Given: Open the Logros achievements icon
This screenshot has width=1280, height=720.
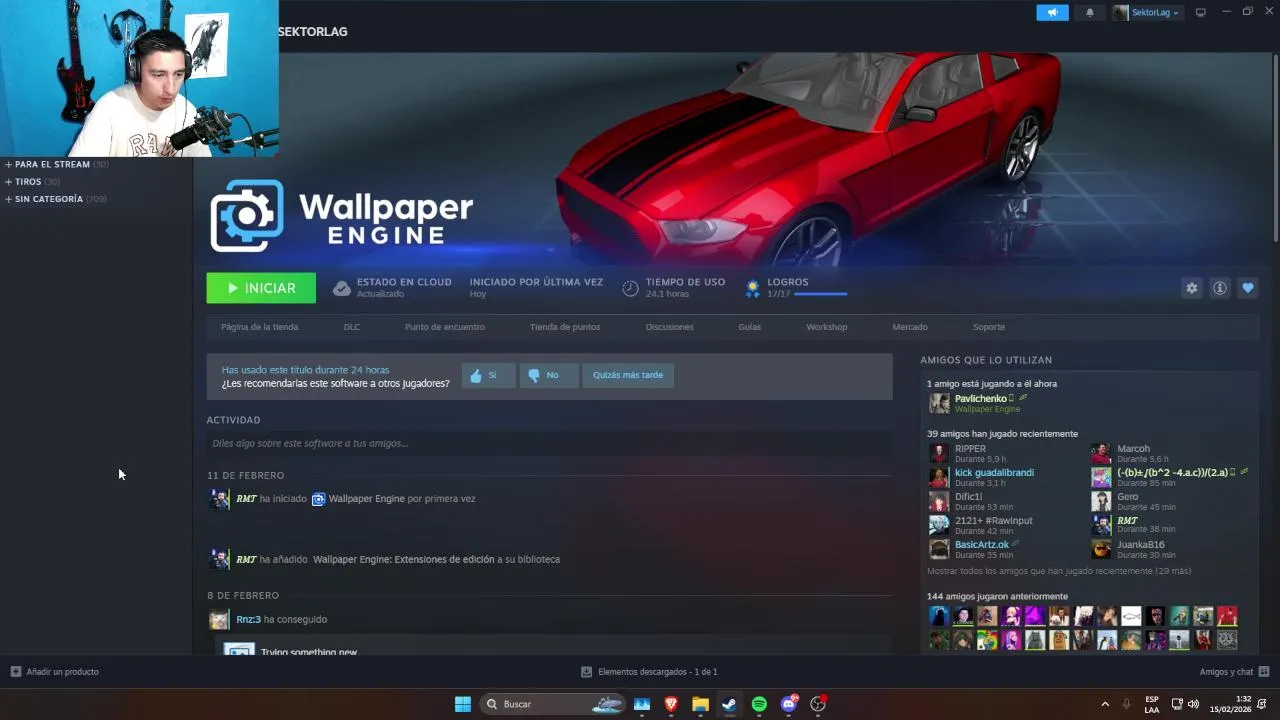Looking at the screenshot, I should (x=753, y=288).
